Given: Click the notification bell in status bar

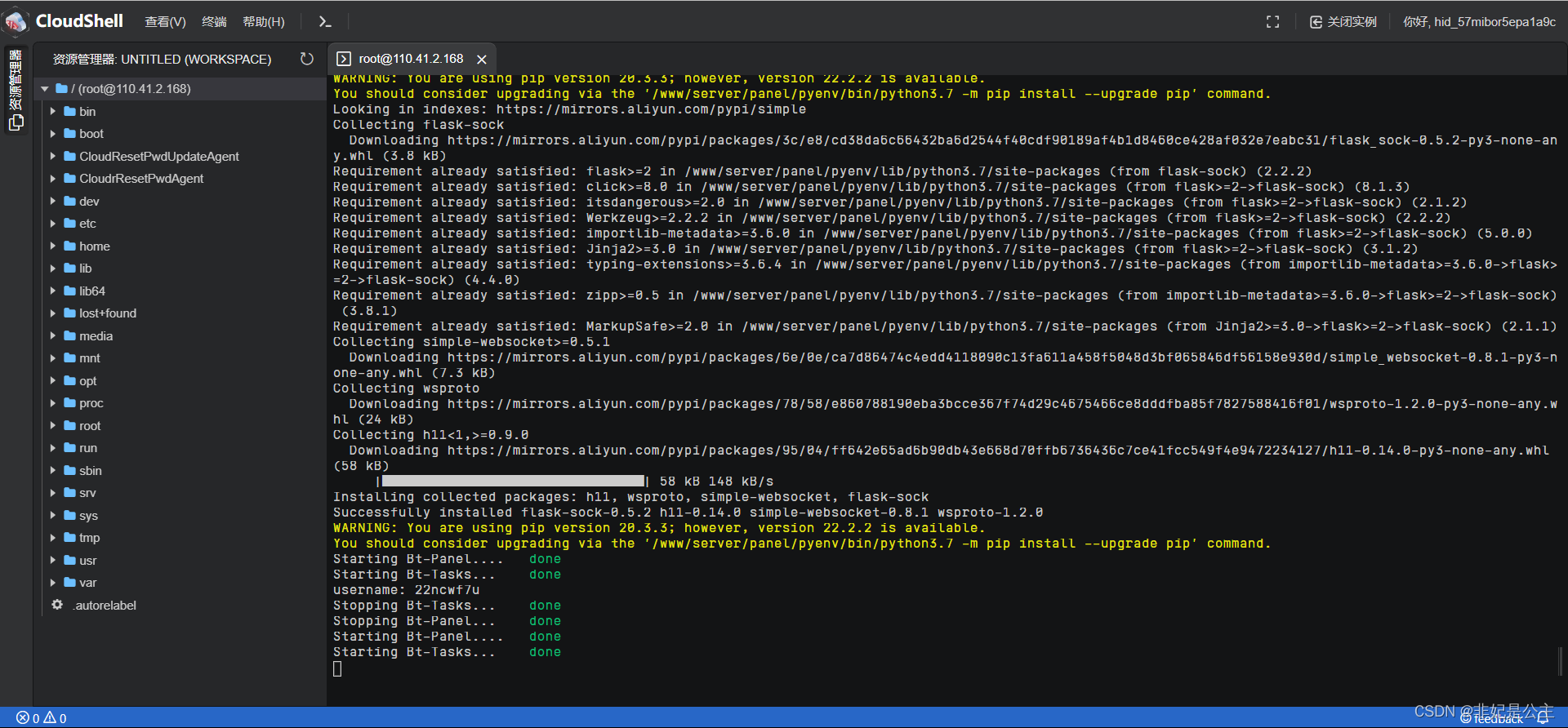Looking at the screenshot, I should point(1543,717).
